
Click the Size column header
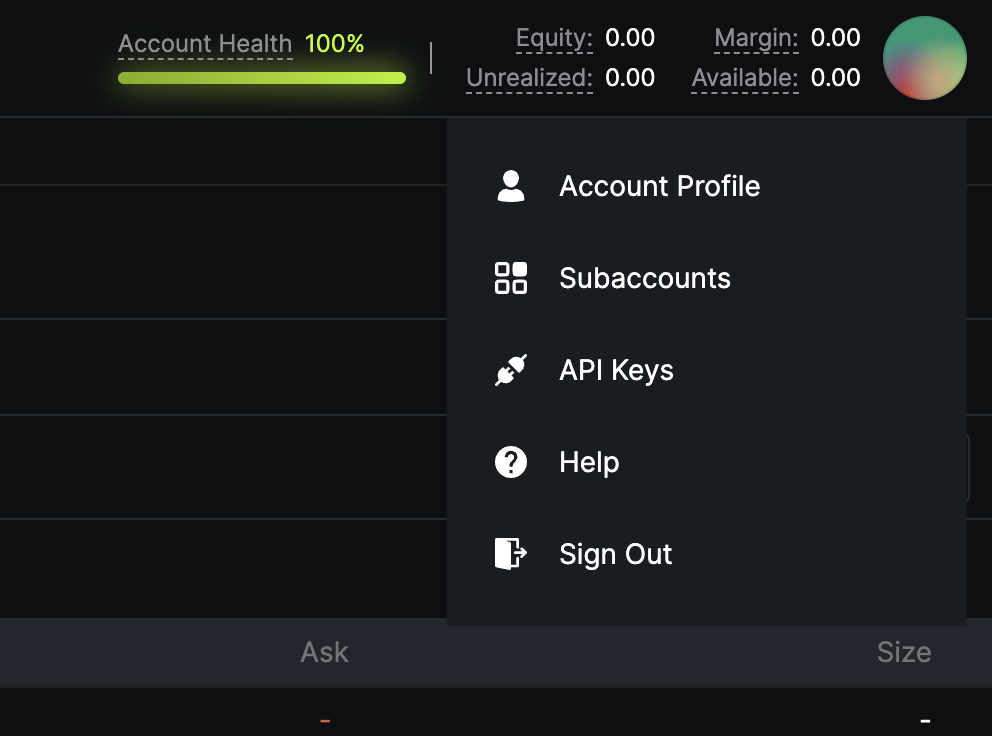(904, 652)
